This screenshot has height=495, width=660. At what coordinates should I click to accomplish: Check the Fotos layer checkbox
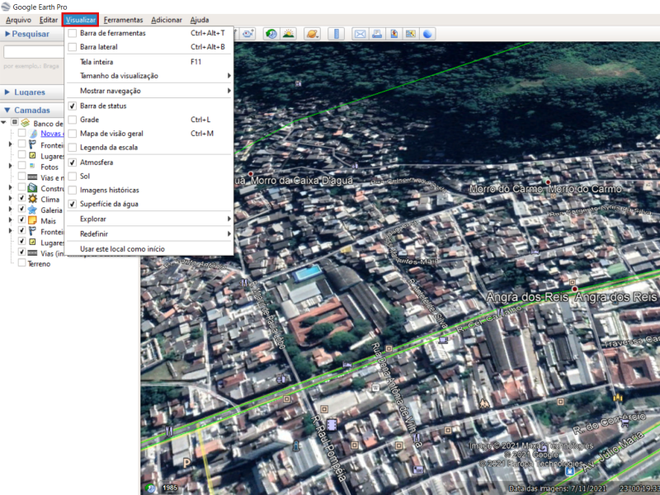[x=22, y=165]
